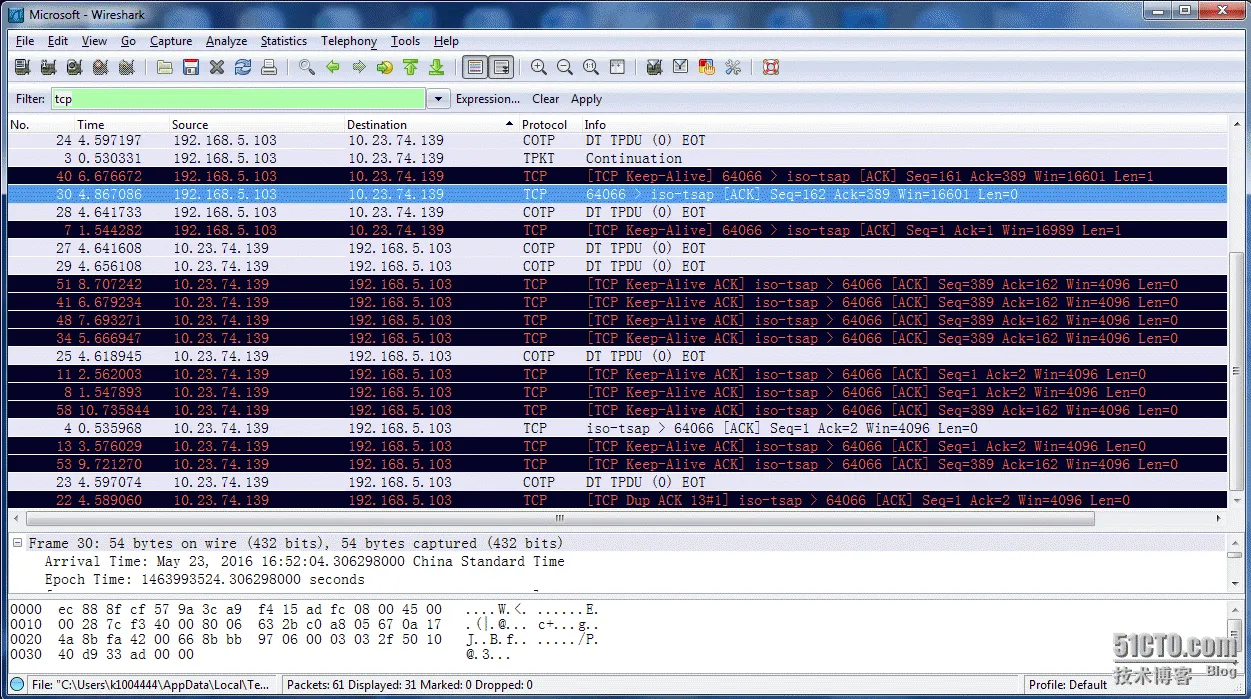
Task: Stop the running capture icon
Action: (x=100, y=67)
